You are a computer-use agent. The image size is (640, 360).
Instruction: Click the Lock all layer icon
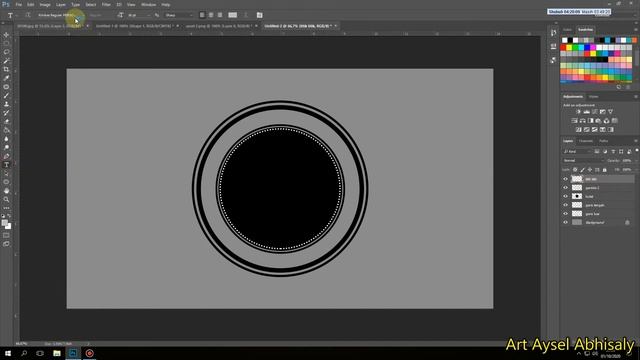pyautogui.click(x=604, y=170)
